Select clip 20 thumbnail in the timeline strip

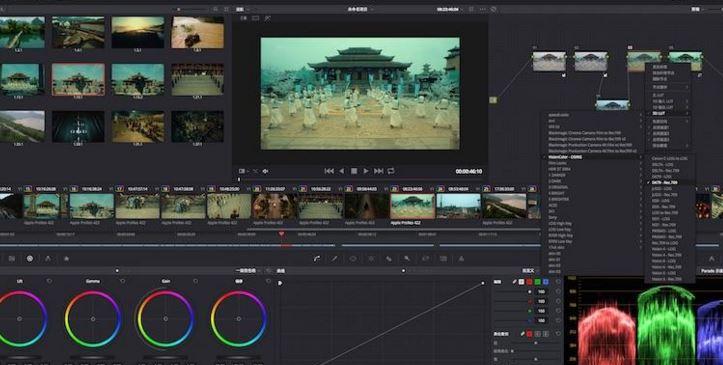[274, 206]
